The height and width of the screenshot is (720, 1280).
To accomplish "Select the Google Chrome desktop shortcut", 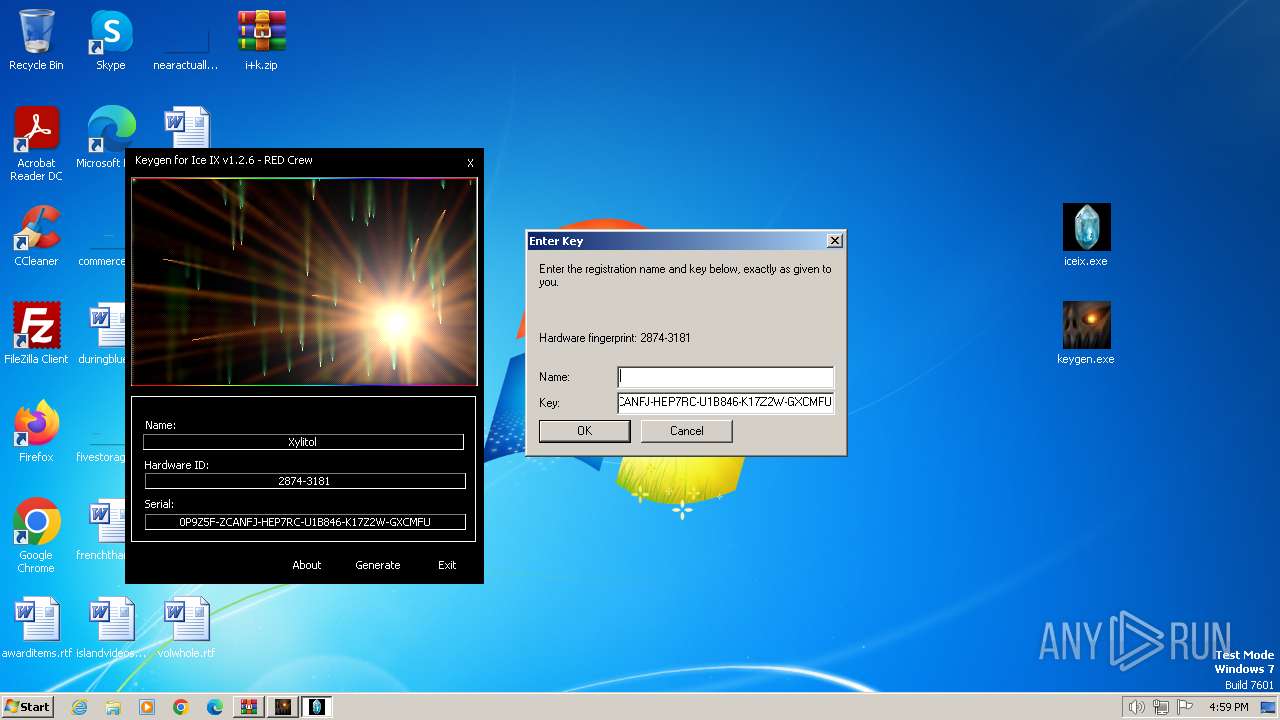I will (x=36, y=536).
